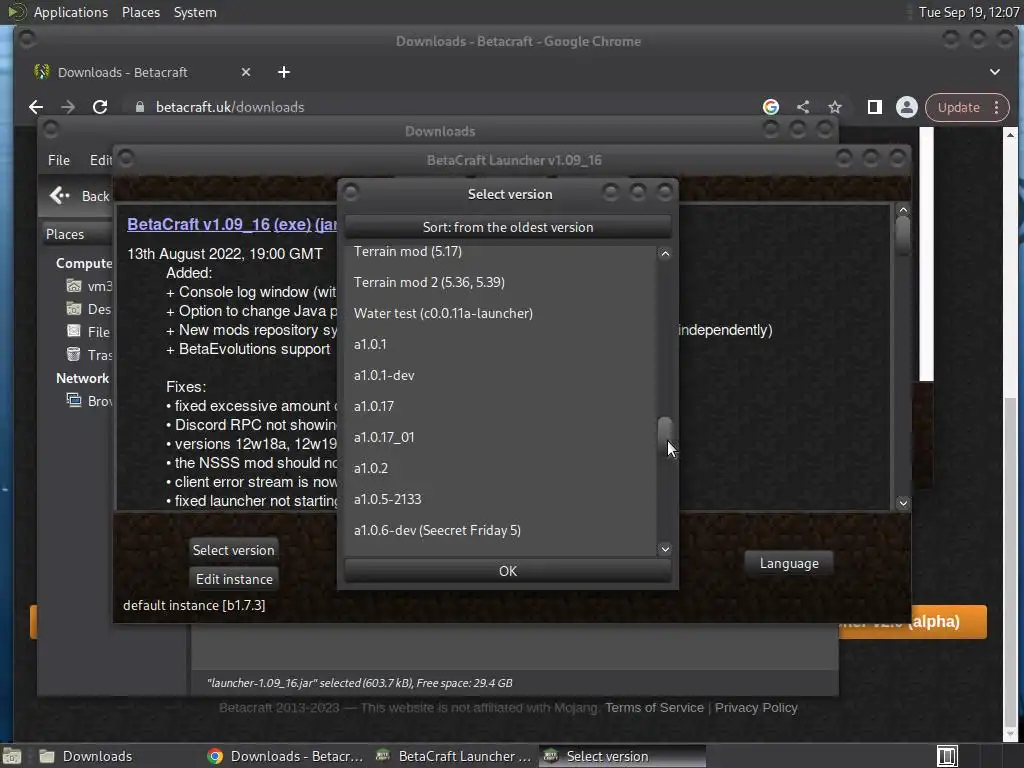The width and height of the screenshot is (1024, 768).
Task: Click Select version button in launcher
Action: click(234, 550)
